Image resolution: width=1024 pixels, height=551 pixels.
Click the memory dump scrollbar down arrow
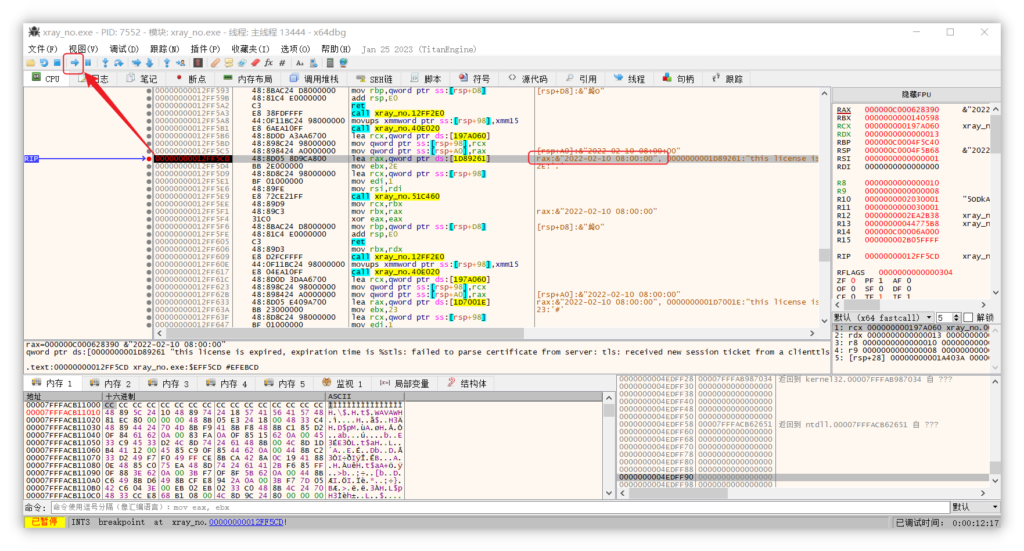click(x=608, y=494)
